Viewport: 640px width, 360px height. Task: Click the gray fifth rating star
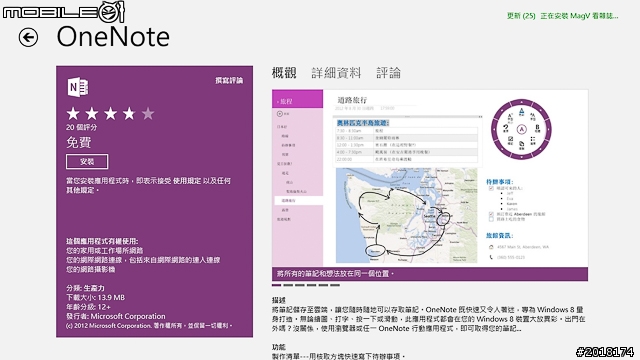(148, 113)
